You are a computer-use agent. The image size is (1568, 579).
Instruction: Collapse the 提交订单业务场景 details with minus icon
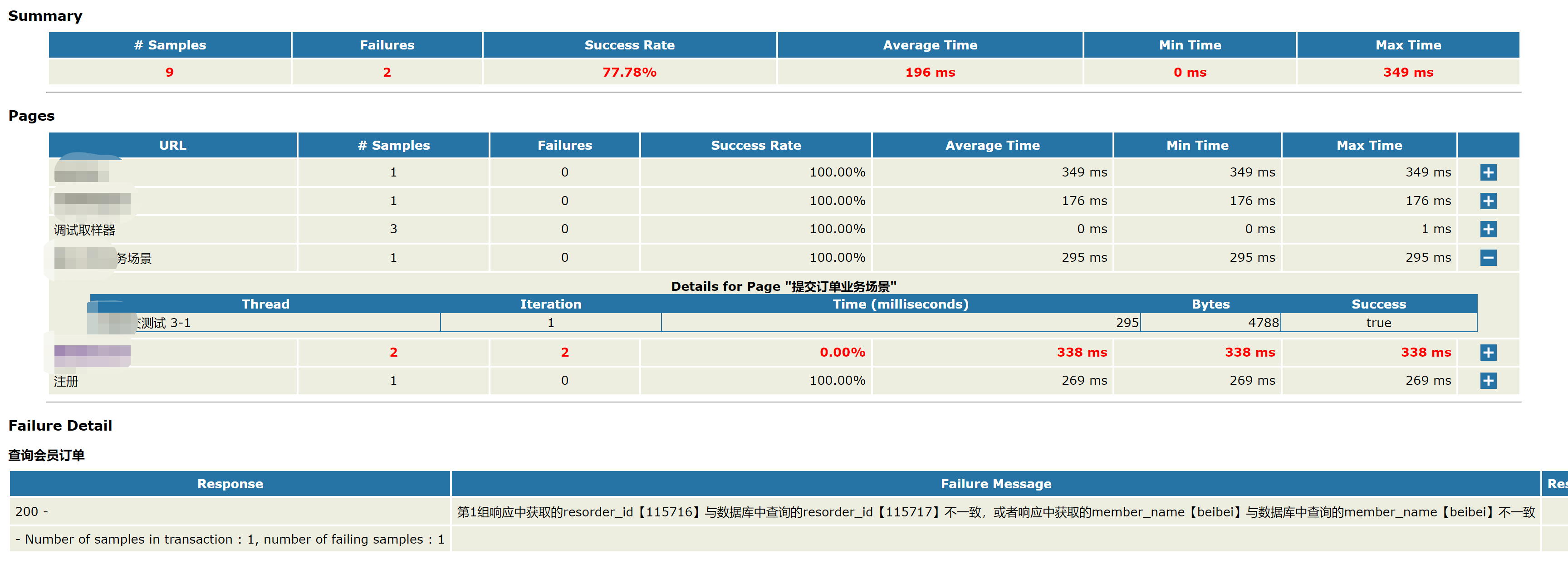1488,258
